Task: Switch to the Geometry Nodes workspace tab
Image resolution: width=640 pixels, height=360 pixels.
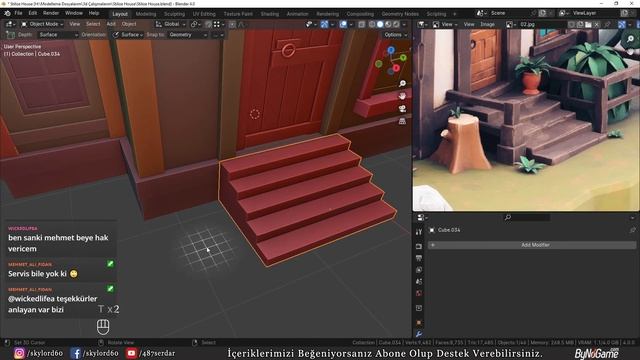Action: tap(400, 14)
